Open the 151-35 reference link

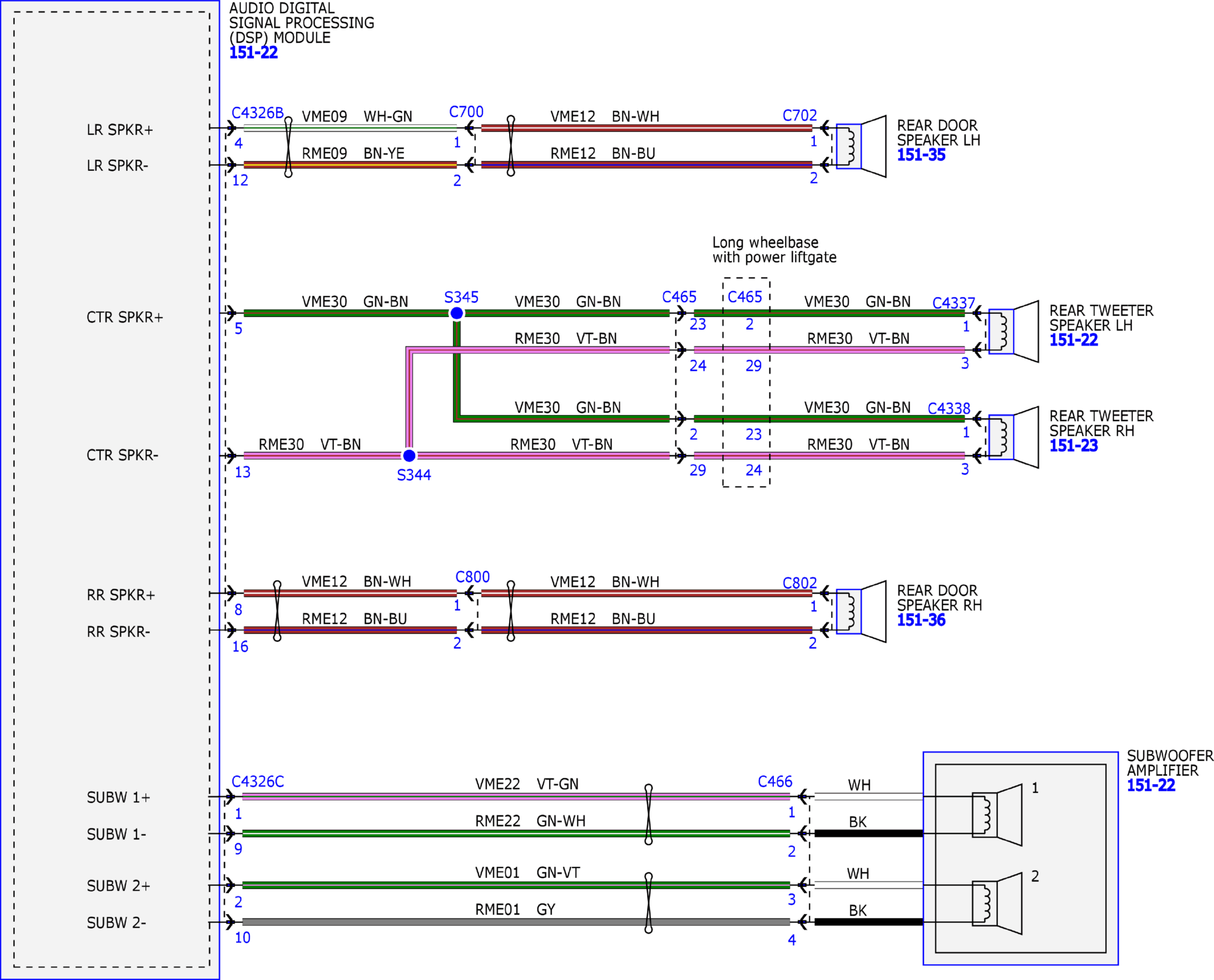click(921, 155)
